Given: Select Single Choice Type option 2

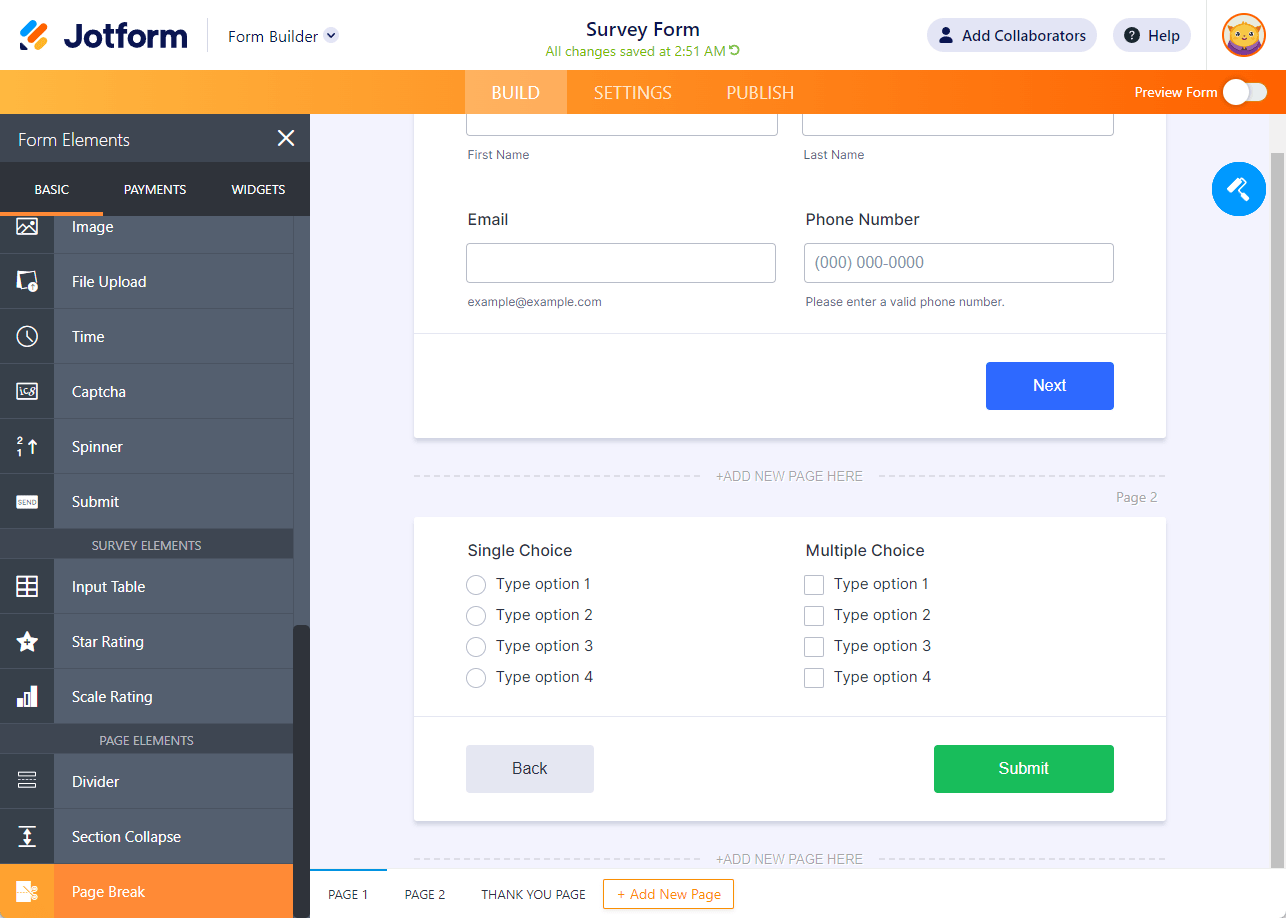Looking at the screenshot, I should [476, 616].
